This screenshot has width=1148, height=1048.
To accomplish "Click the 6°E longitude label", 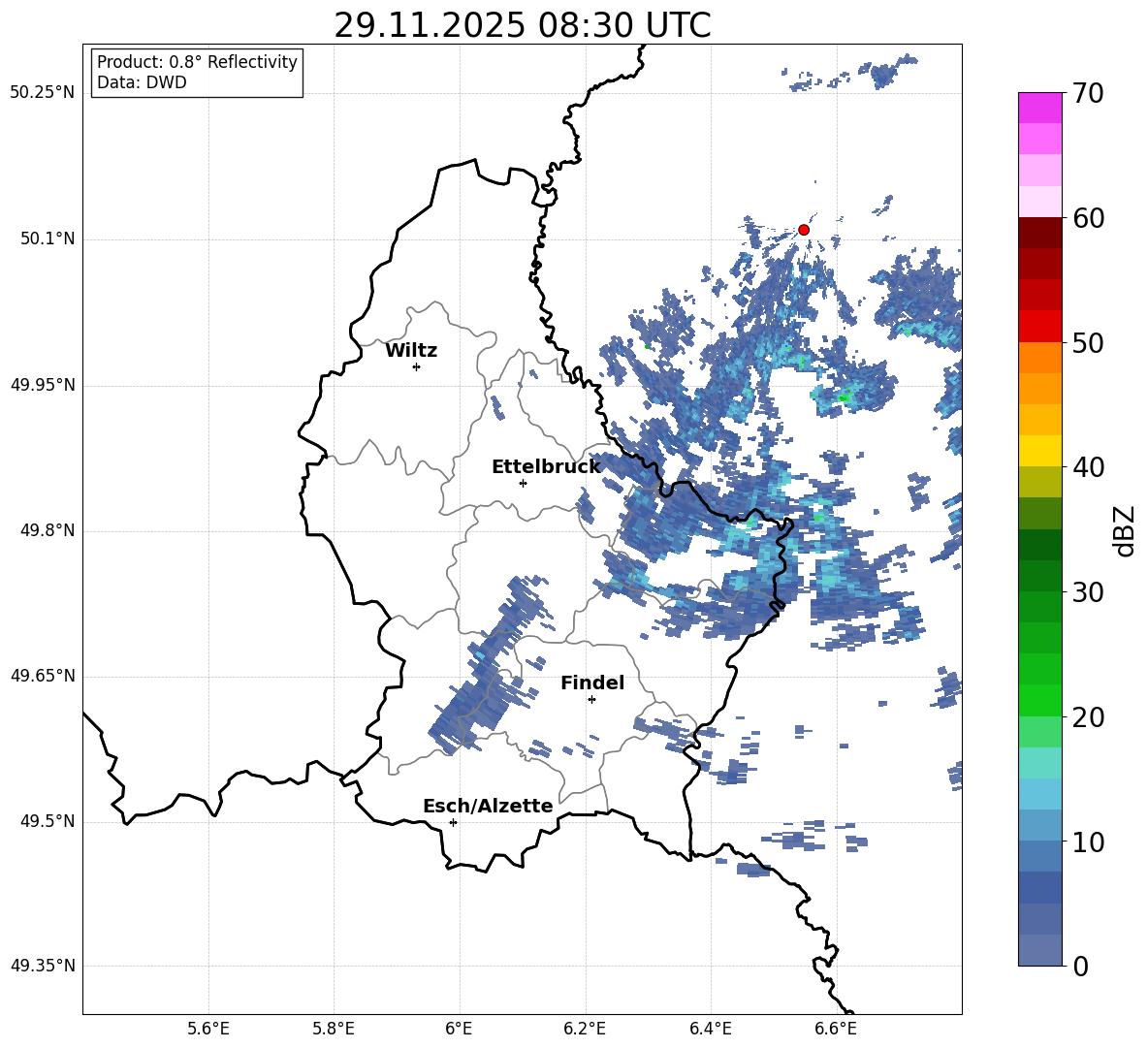I will click(459, 1029).
